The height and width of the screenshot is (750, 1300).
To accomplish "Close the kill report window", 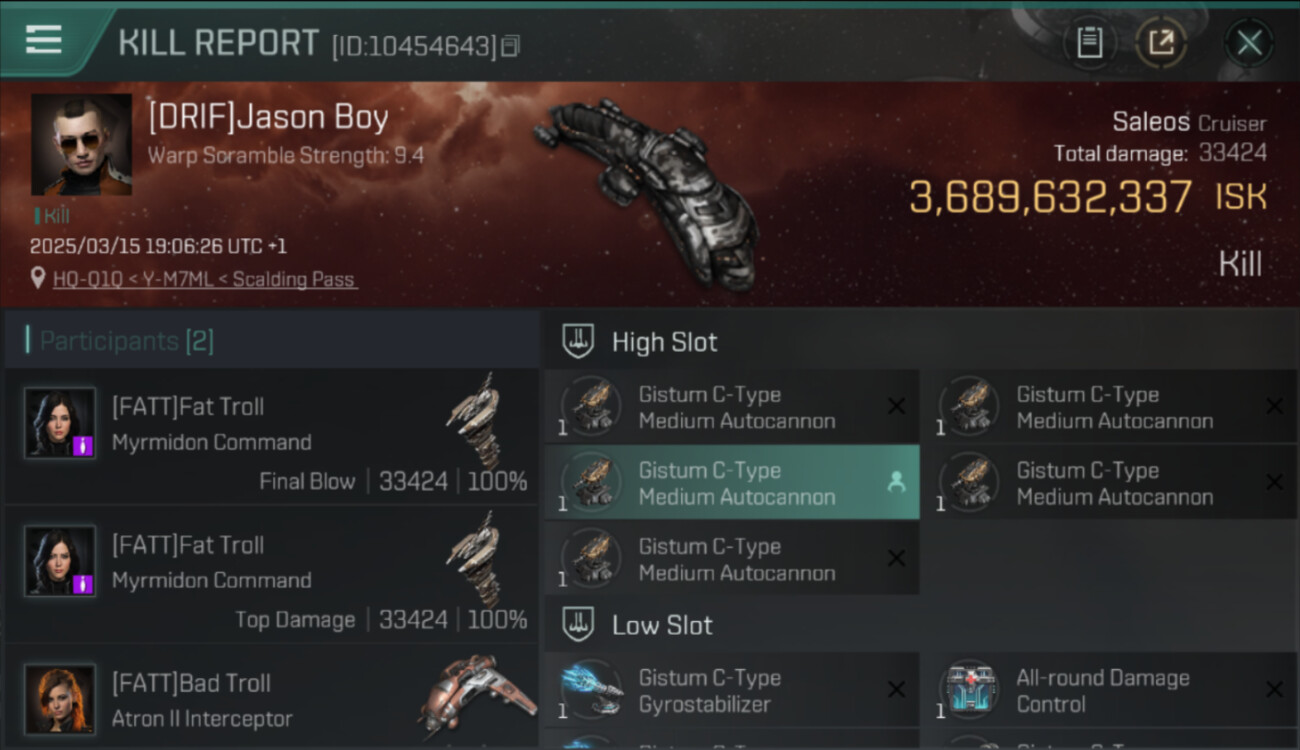I will (x=1249, y=43).
